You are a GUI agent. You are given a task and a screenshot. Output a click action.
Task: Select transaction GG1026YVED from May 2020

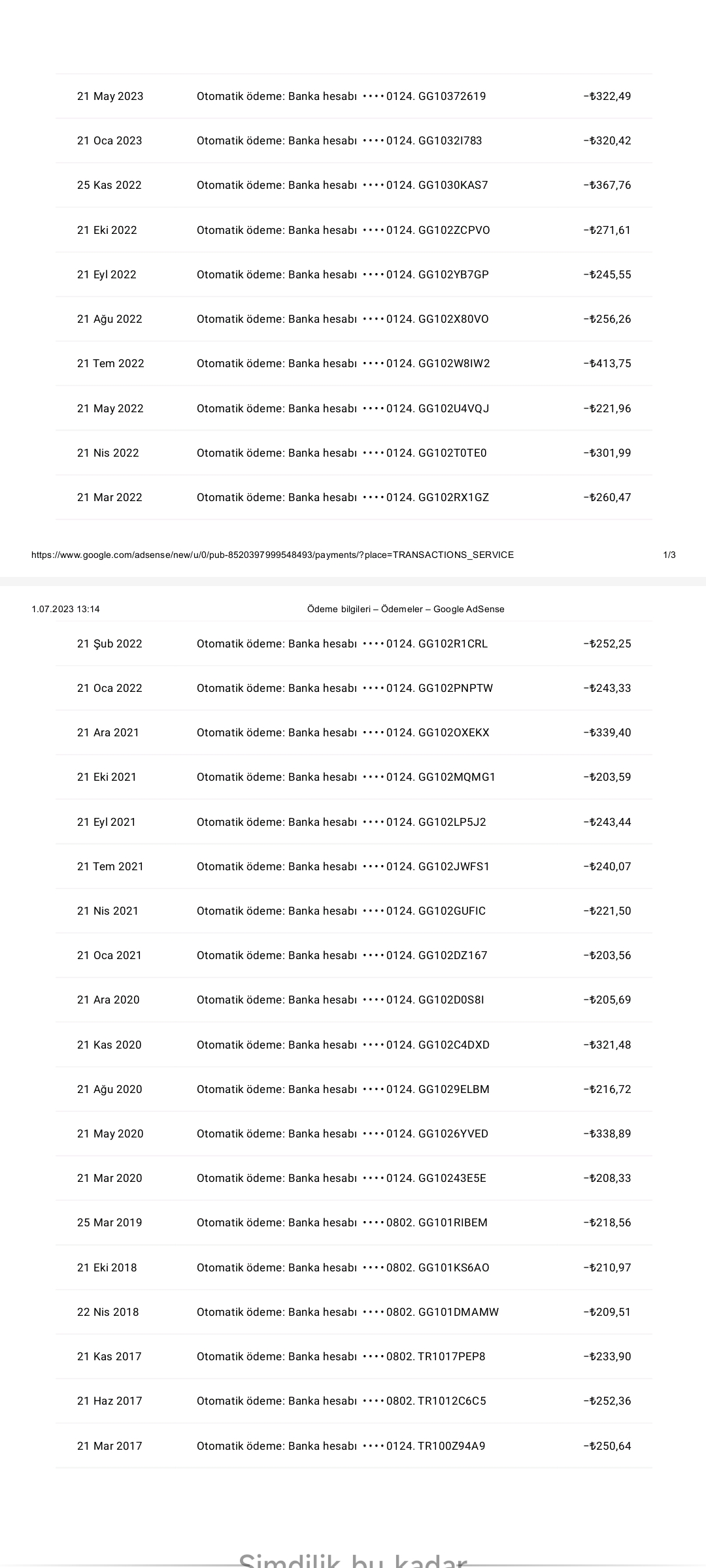tap(453, 1134)
